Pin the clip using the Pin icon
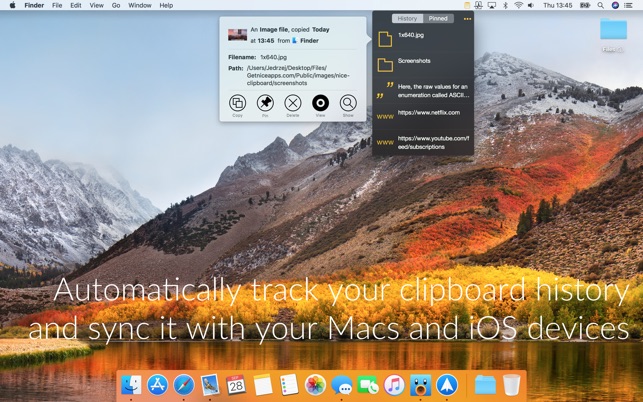Image resolution: width=643 pixels, height=402 pixels. coord(265,103)
